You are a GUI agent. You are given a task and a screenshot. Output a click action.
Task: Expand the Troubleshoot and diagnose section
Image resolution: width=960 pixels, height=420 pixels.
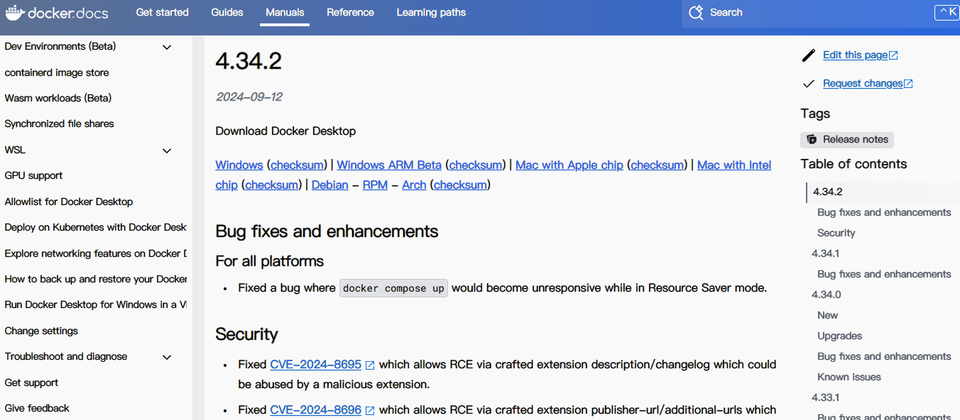(x=167, y=357)
